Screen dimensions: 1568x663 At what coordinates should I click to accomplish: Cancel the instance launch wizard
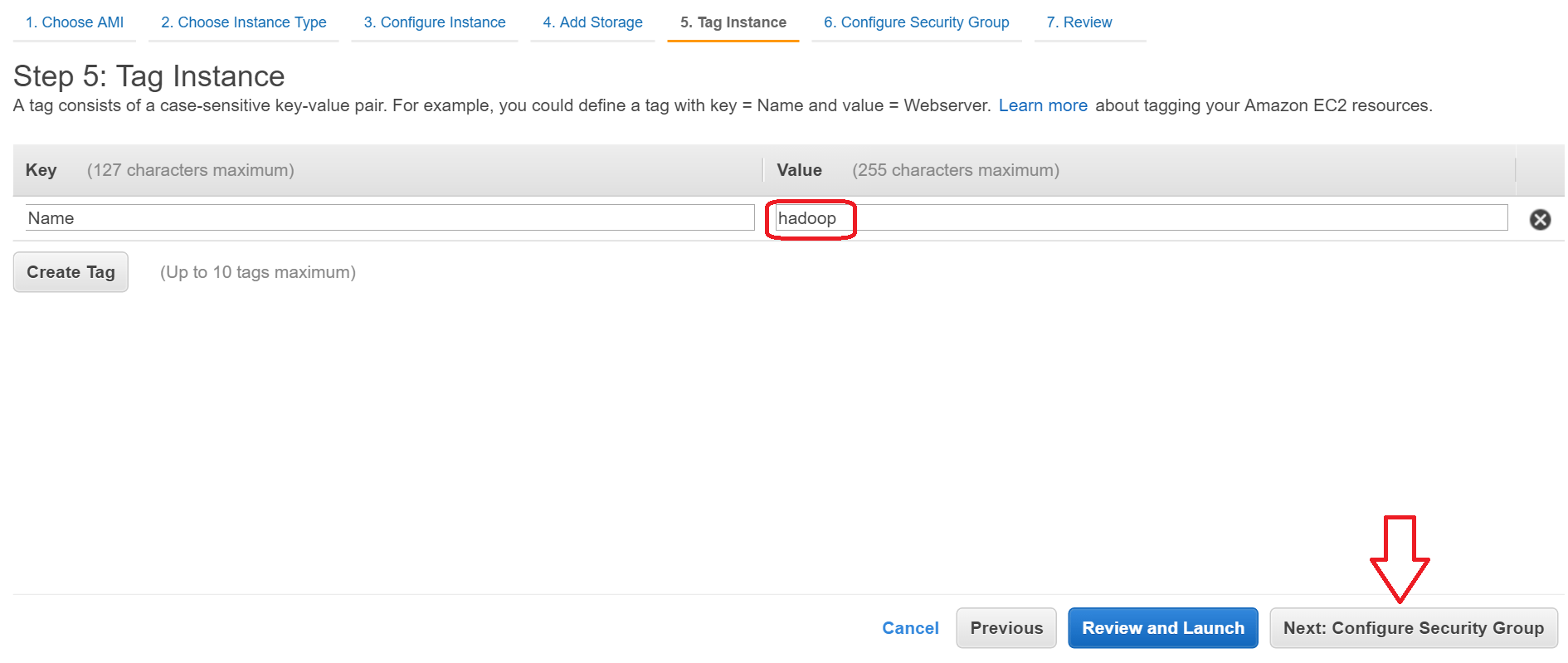pos(910,628)
